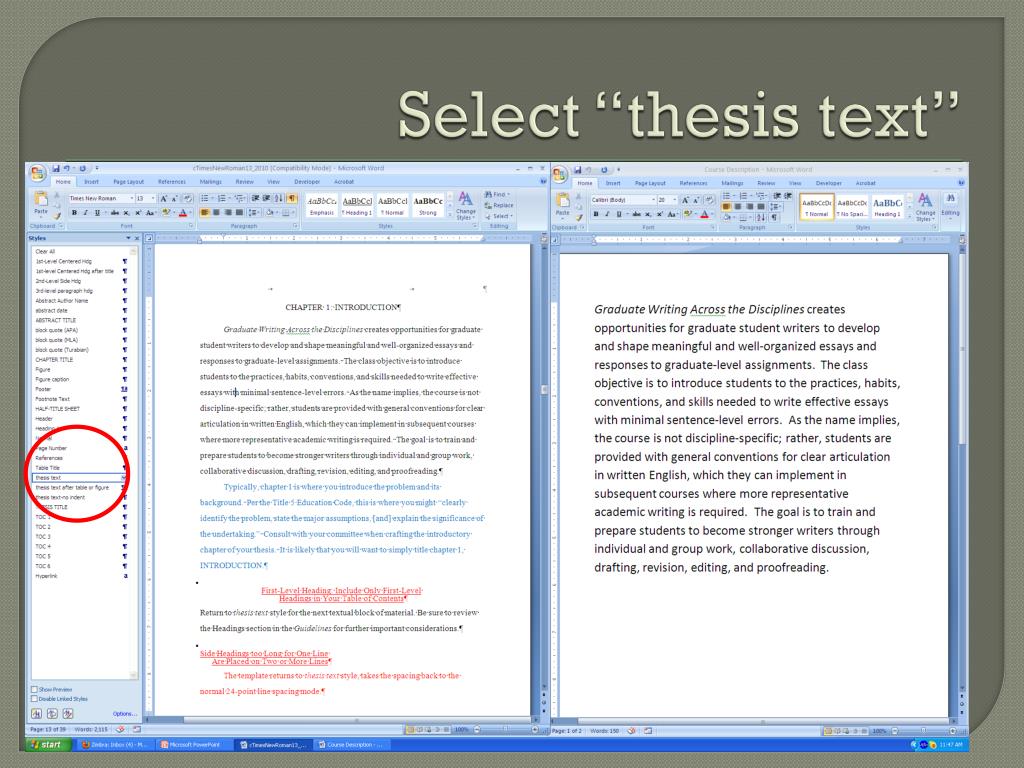The image size is (1024, 768).
Task: Click the Office button in Course Description window
Action: click(x=560, y=174)
